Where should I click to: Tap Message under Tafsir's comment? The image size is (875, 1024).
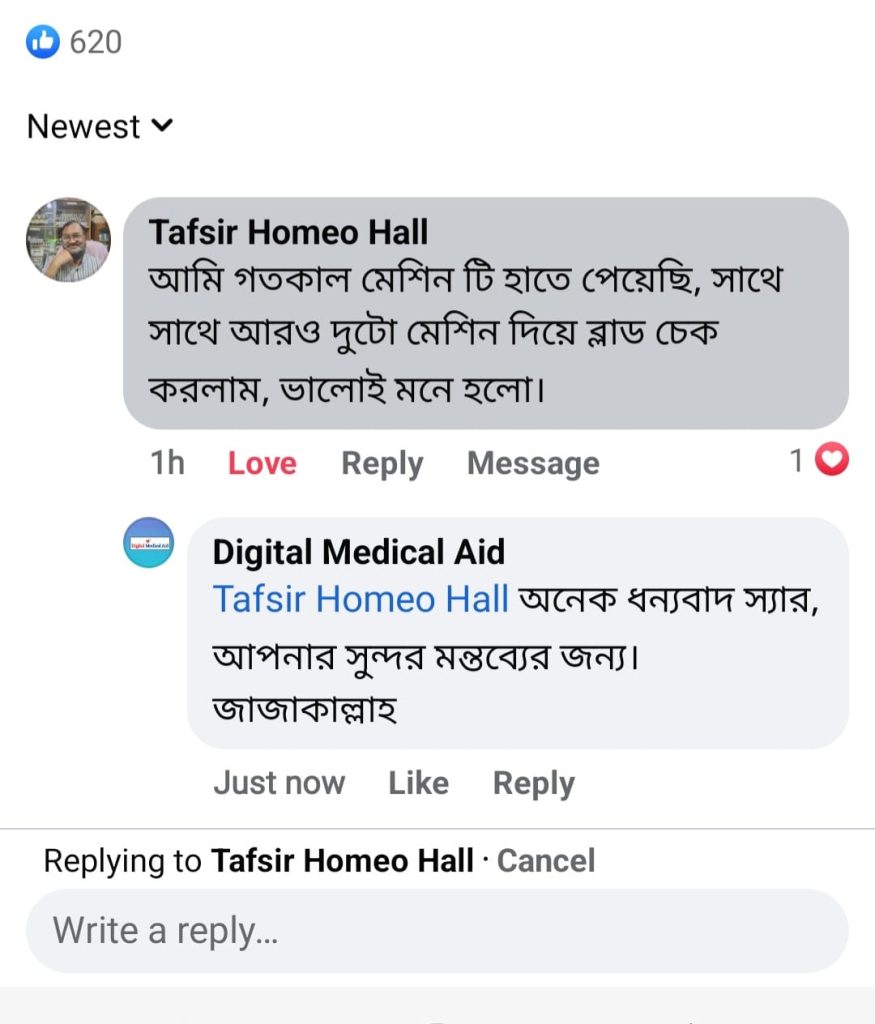533,463
